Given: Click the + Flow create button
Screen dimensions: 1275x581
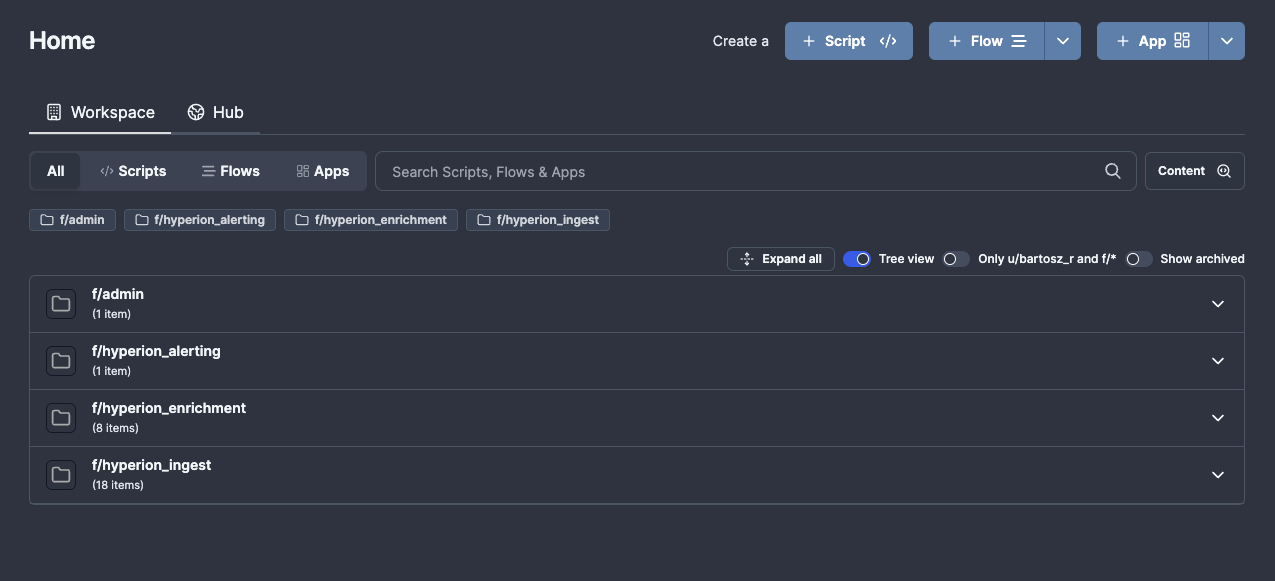Looking at the screenshot, I should coord(986,41).
